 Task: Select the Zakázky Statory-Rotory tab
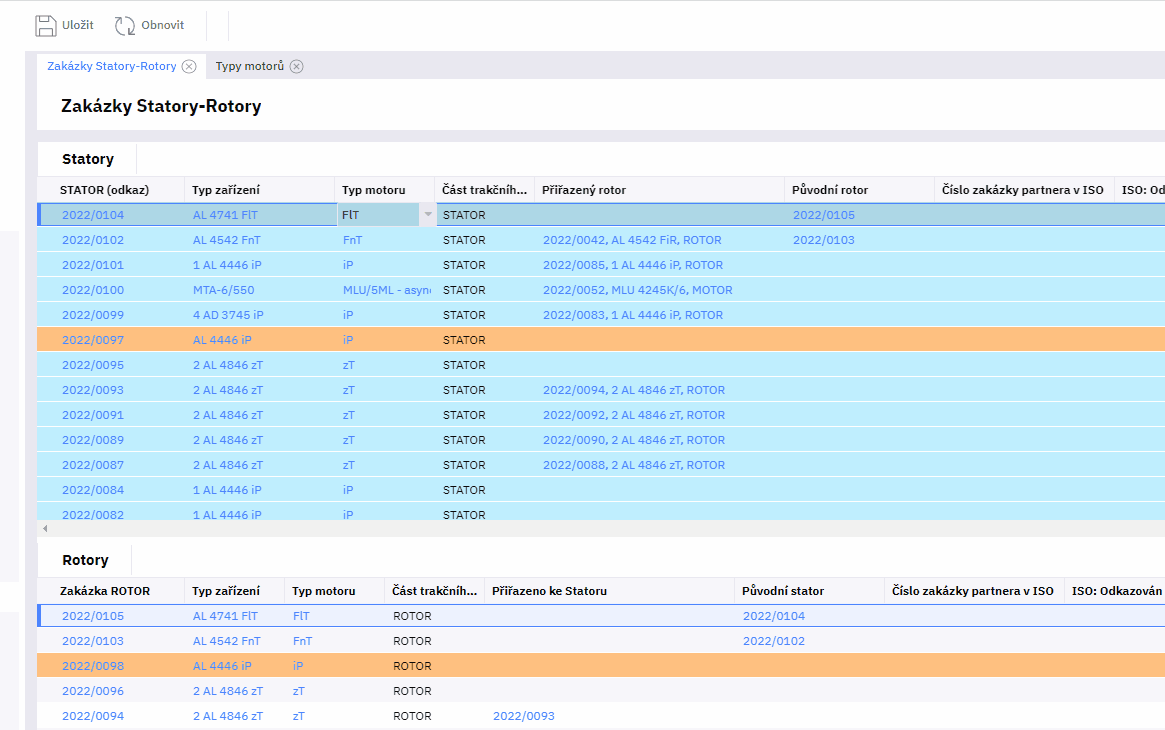pos(111,66)
